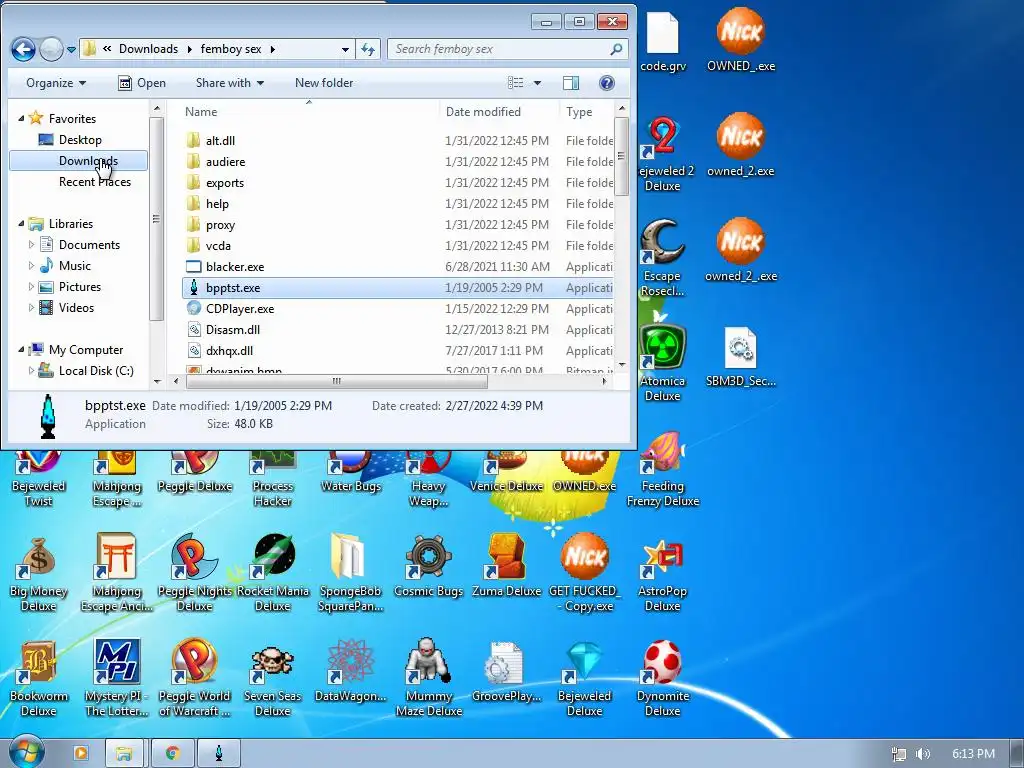Open the Water Bugs shortcut
Viewport: 1024px width, 768px height.
tap(351, 472)
